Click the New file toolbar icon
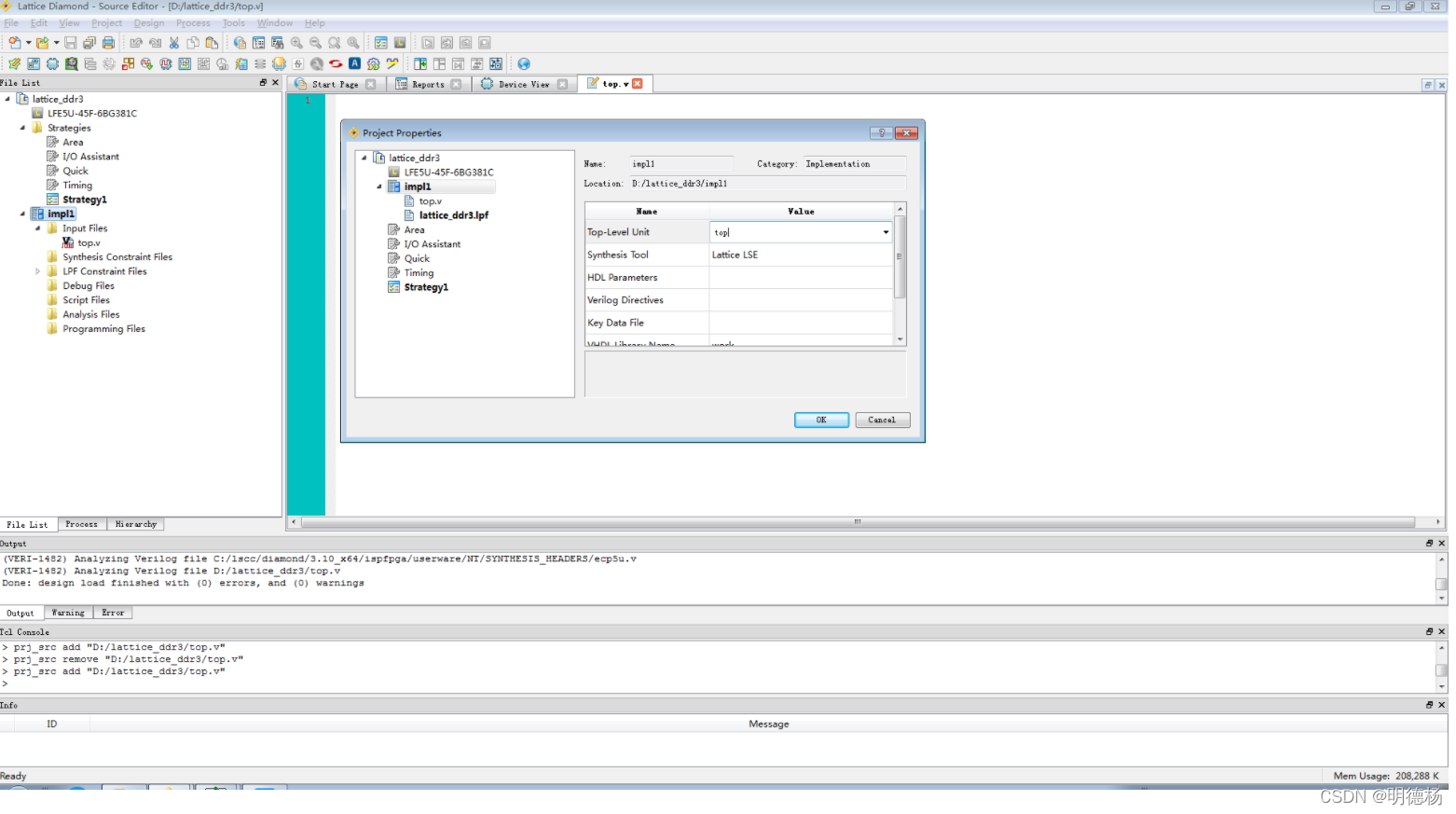 14,43
